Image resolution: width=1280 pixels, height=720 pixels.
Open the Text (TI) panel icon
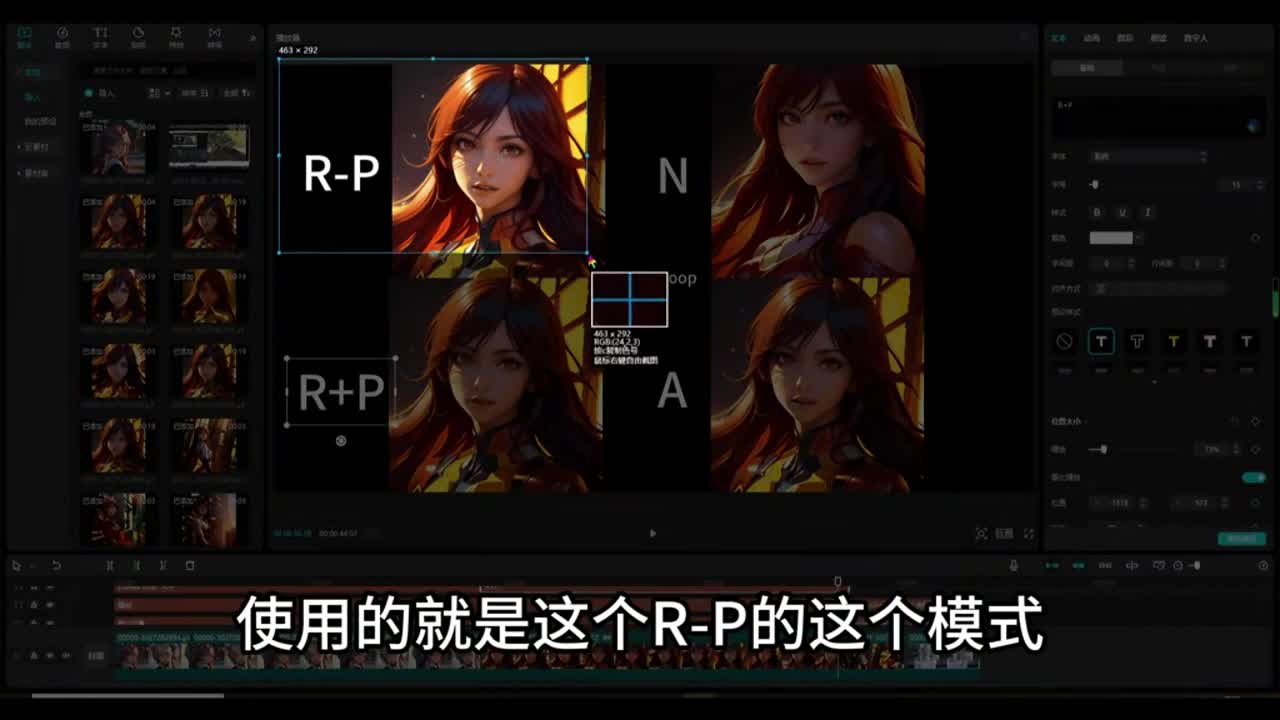tap(100, 37)
